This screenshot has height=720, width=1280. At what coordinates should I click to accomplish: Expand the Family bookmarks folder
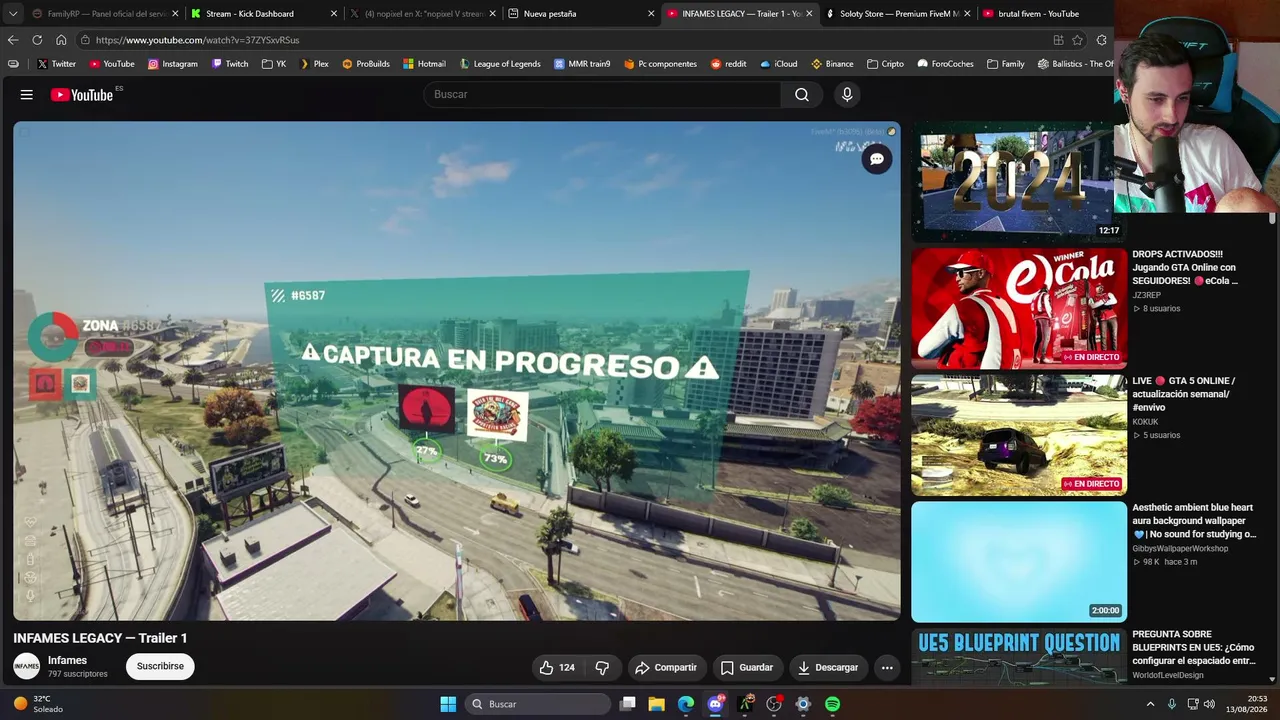point(1005,64)
